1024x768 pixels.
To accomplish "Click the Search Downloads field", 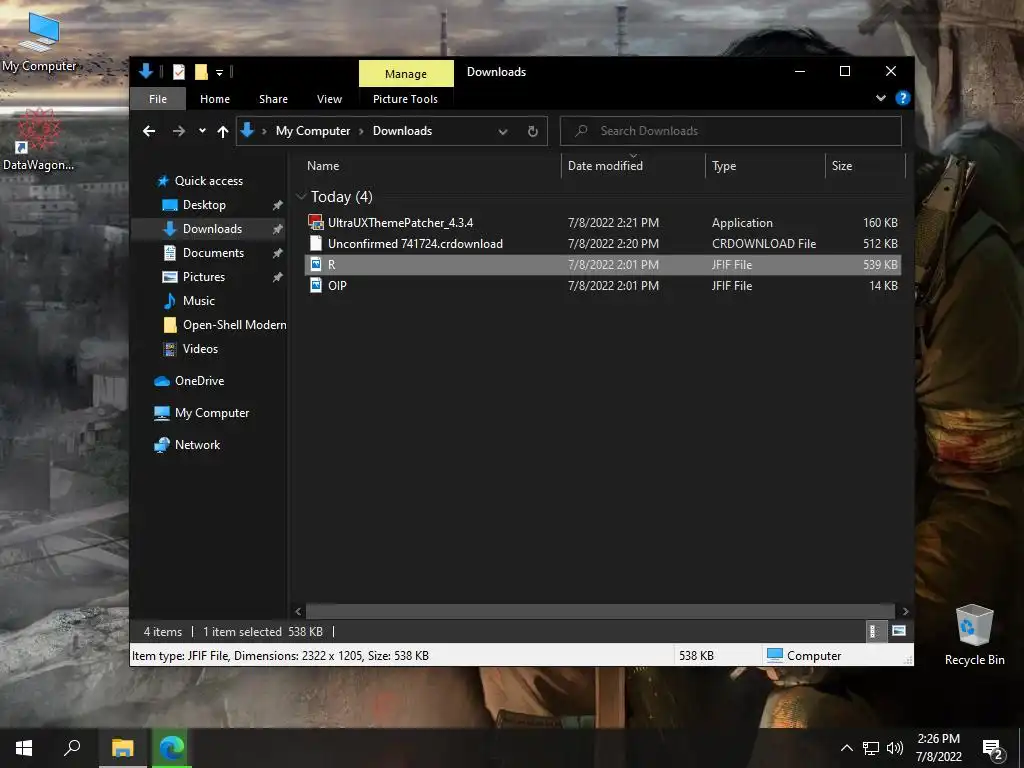I will tap(731, 131).
